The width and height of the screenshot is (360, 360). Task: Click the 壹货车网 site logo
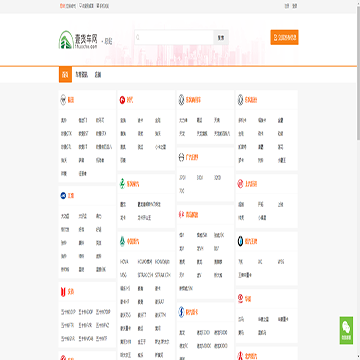click(78, 40)
